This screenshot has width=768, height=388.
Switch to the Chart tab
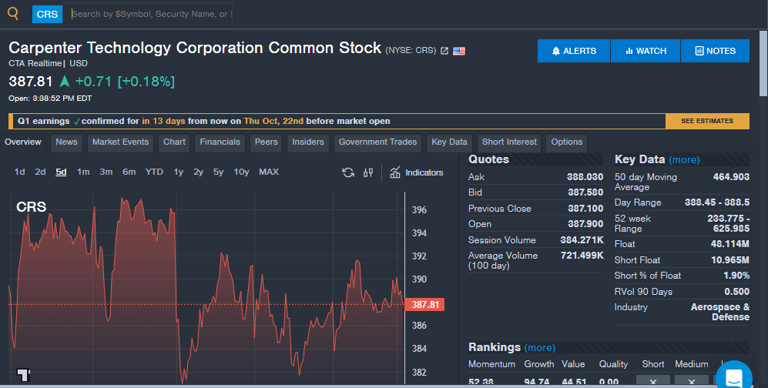(174, 142)
